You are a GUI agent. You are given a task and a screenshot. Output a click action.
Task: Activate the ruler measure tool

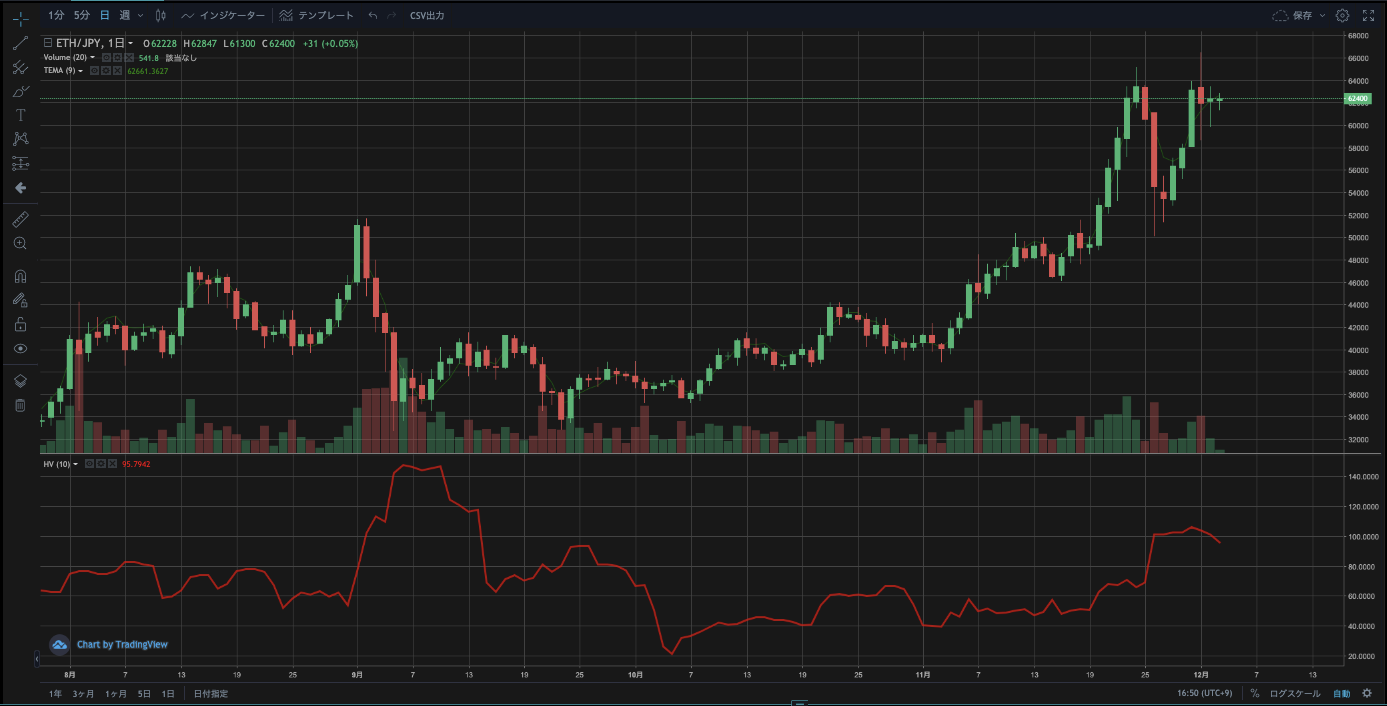tap(20, 219)
